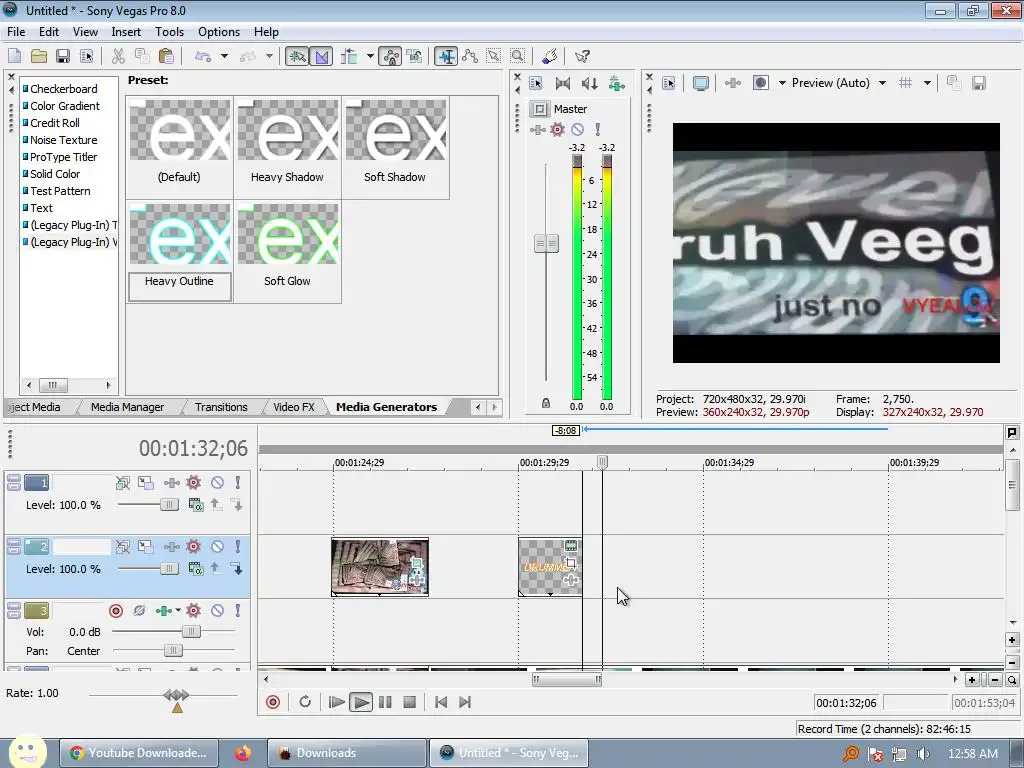This screenshot has width=1024, height=768.
Task: Solo video track 2
Action: [238, 546]
